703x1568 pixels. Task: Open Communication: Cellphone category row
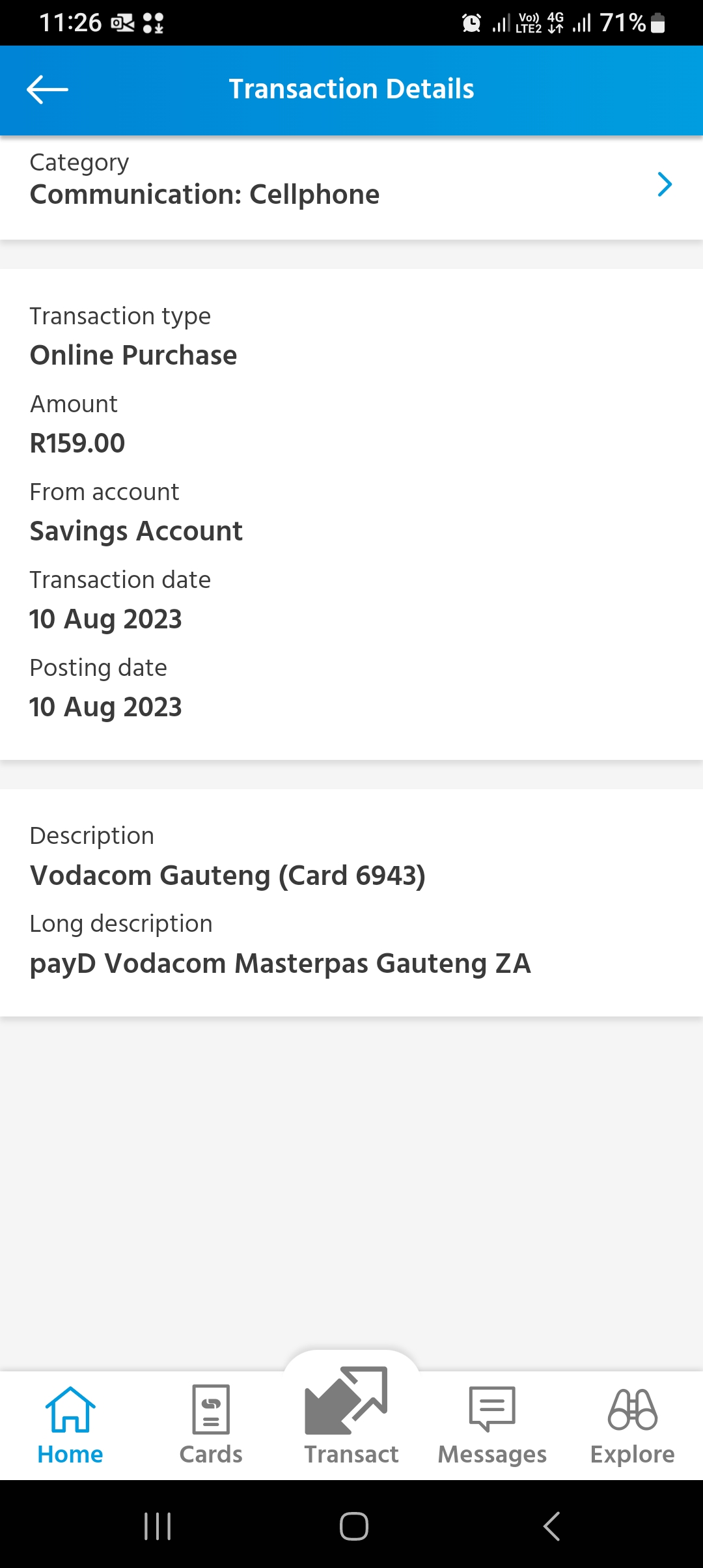(205, 194)
